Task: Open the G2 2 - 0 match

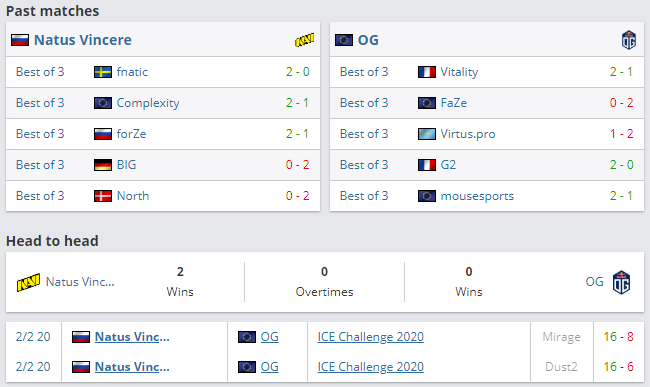Action: pyautogui.click(x=487, y=165)
